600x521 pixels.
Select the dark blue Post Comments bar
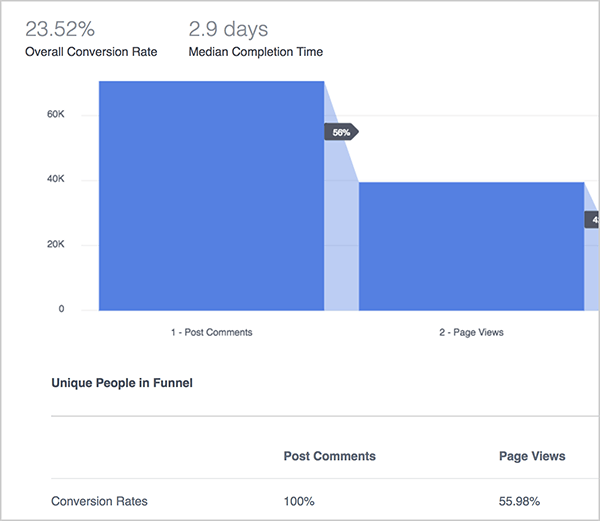click(x=211, y=195)
